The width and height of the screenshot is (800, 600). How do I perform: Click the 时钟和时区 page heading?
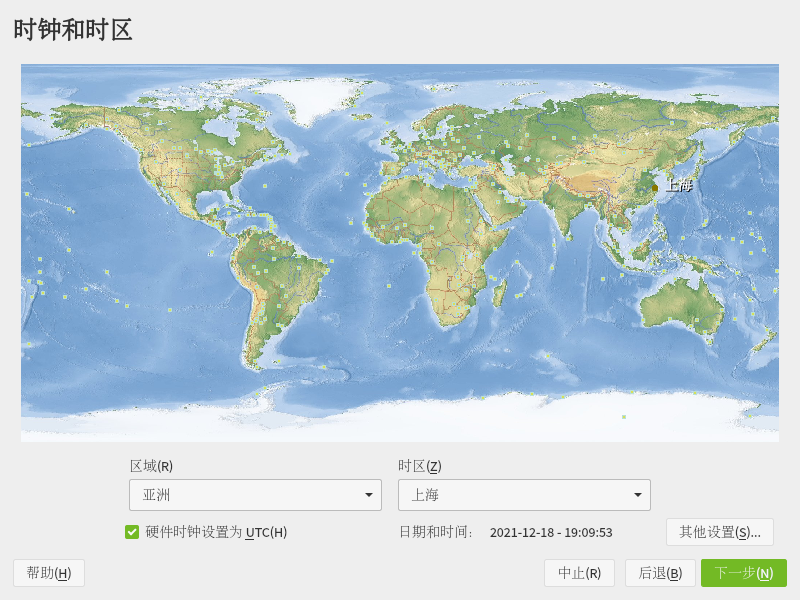click(x=73, y=30)
